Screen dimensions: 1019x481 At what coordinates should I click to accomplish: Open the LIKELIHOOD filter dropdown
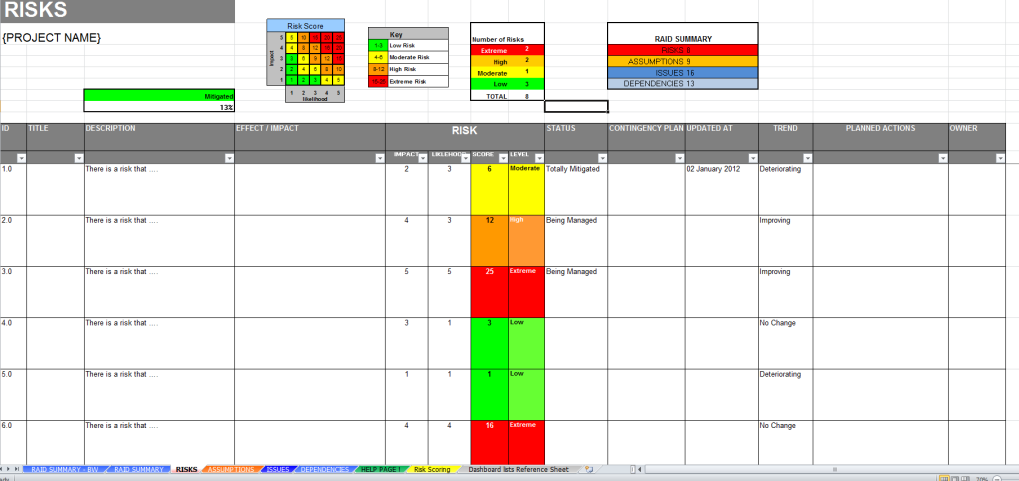(x=465, y=158)
